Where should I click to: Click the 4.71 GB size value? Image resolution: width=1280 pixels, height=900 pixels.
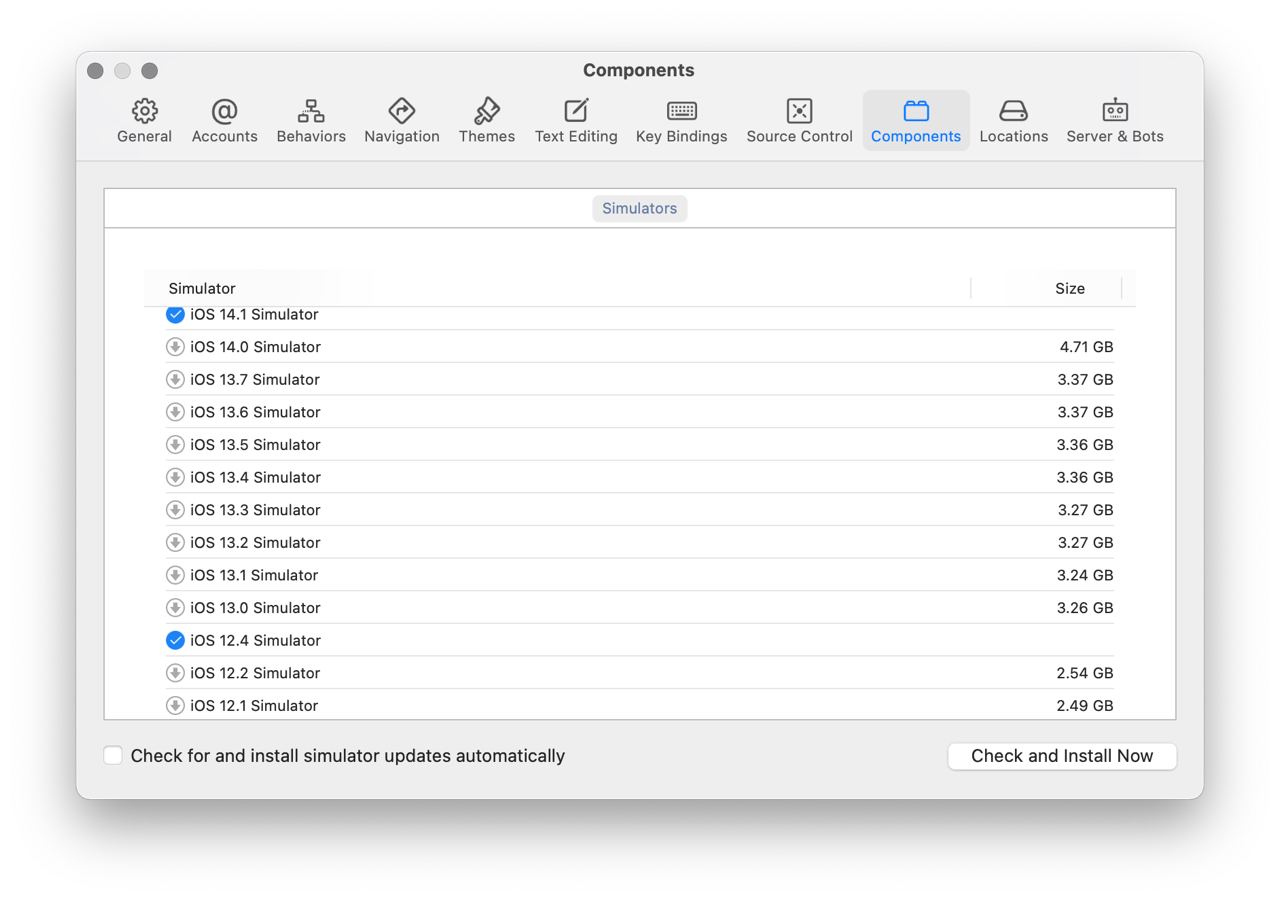click(1086, 347)
